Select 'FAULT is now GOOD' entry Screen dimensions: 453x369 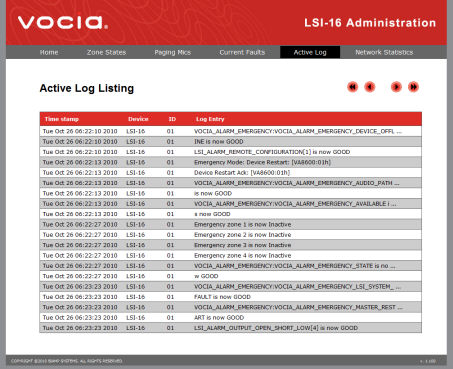point(230,297)
